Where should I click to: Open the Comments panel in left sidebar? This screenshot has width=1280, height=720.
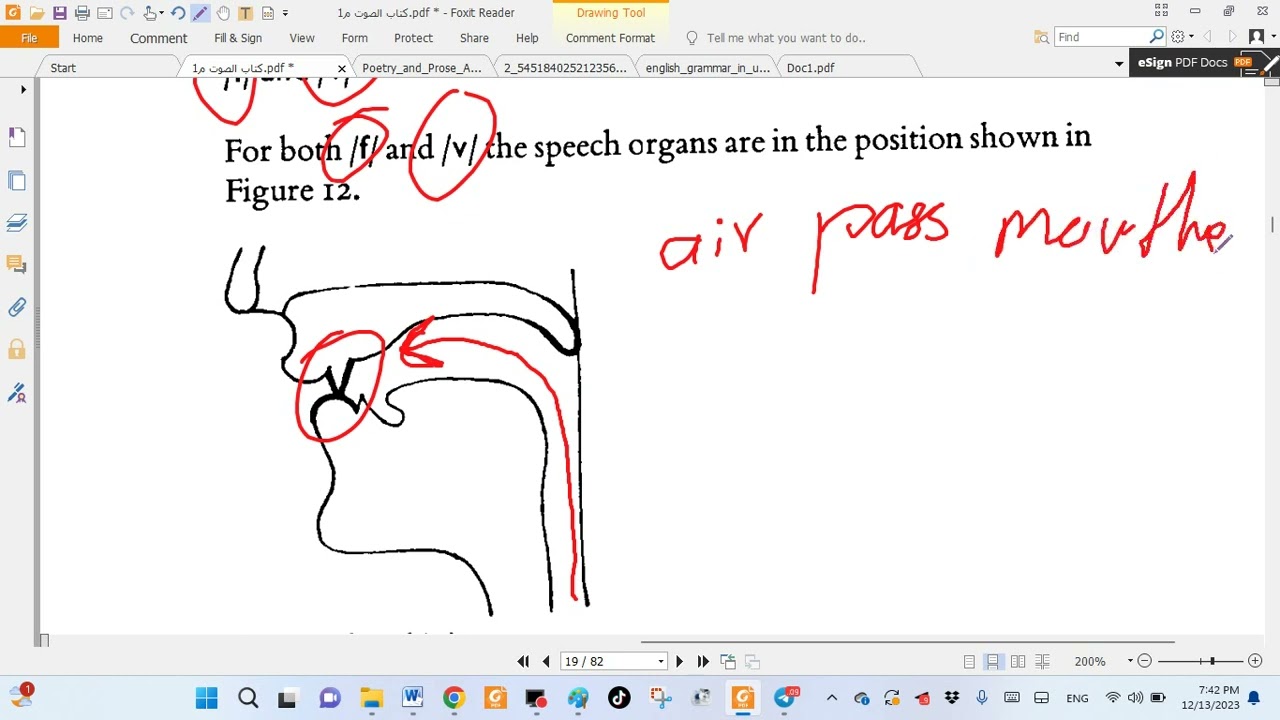17,265
